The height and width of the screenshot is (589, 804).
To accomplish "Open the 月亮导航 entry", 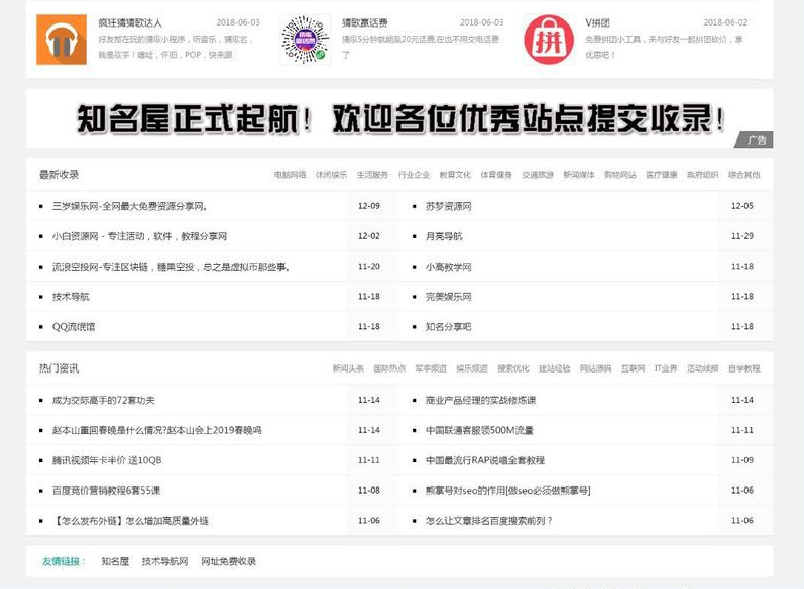I will point(443,237).
